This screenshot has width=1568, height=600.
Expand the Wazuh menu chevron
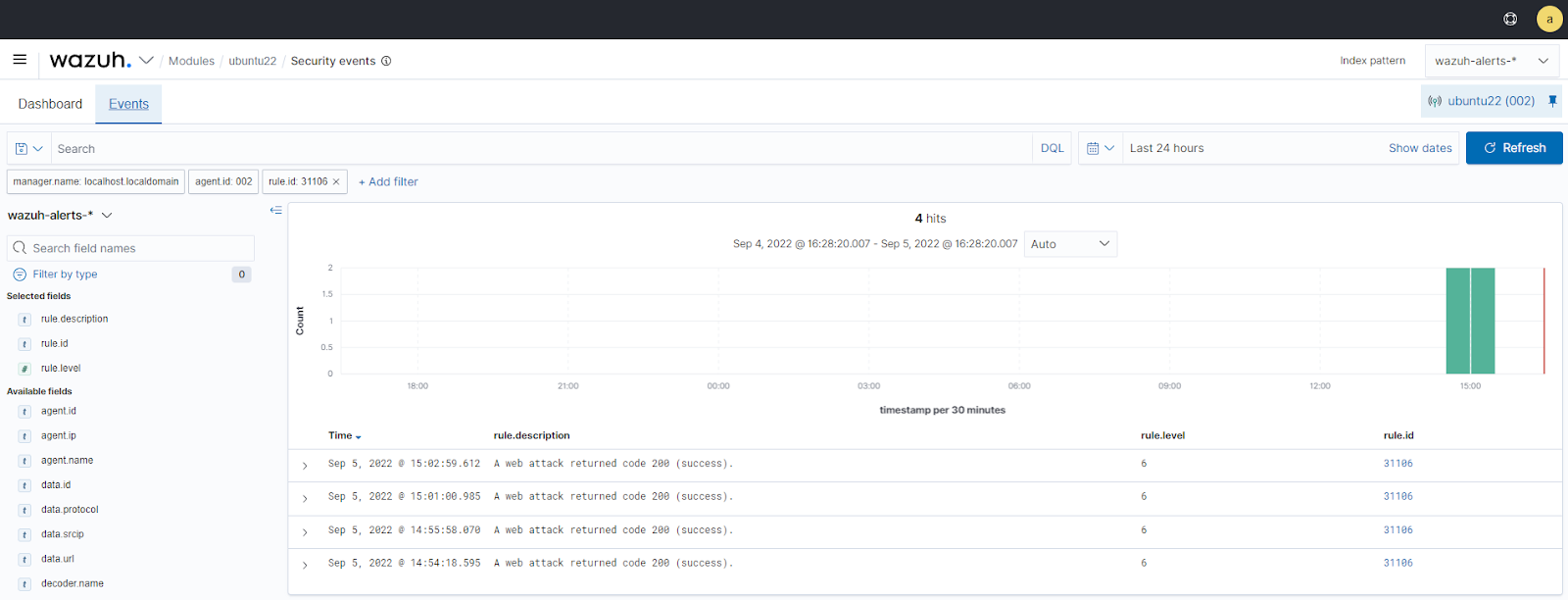coord(146,61)
